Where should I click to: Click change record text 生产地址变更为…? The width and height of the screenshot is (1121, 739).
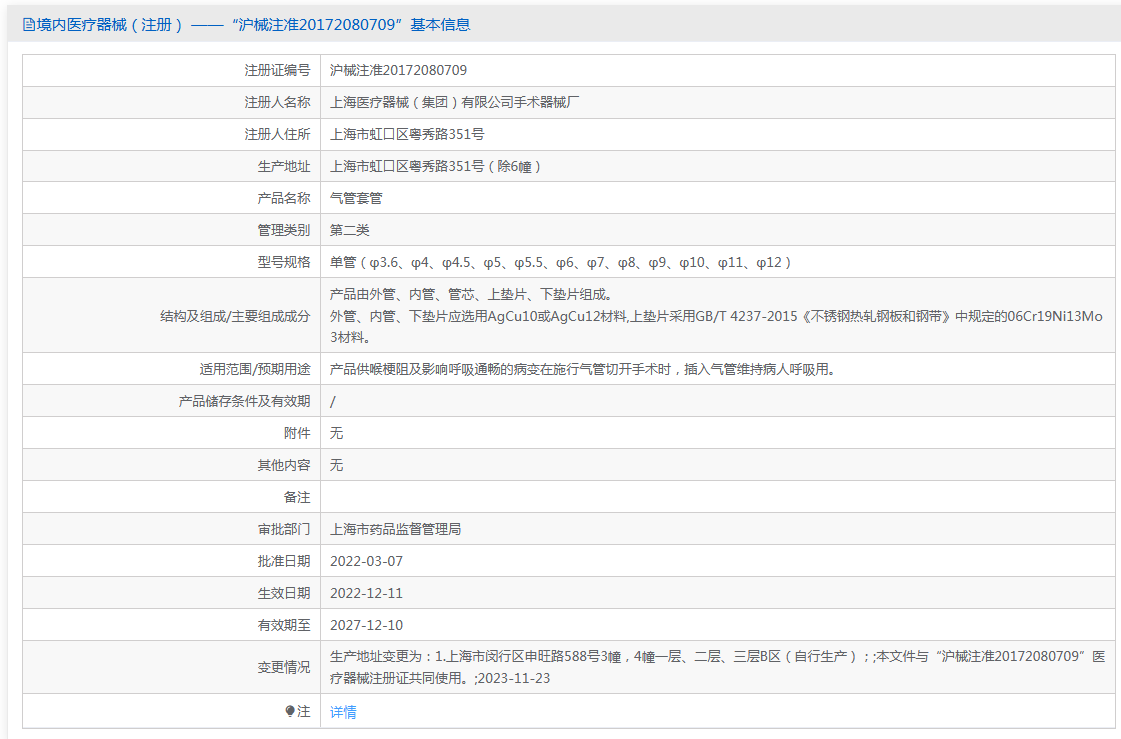(x=717, y=667)
